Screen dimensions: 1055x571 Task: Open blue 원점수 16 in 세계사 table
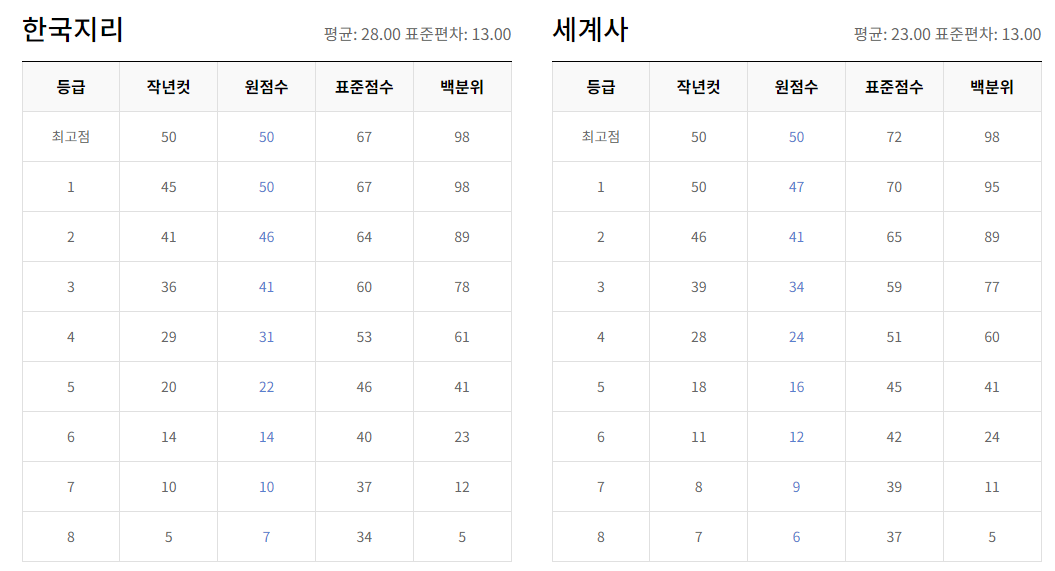click(797, 387)
